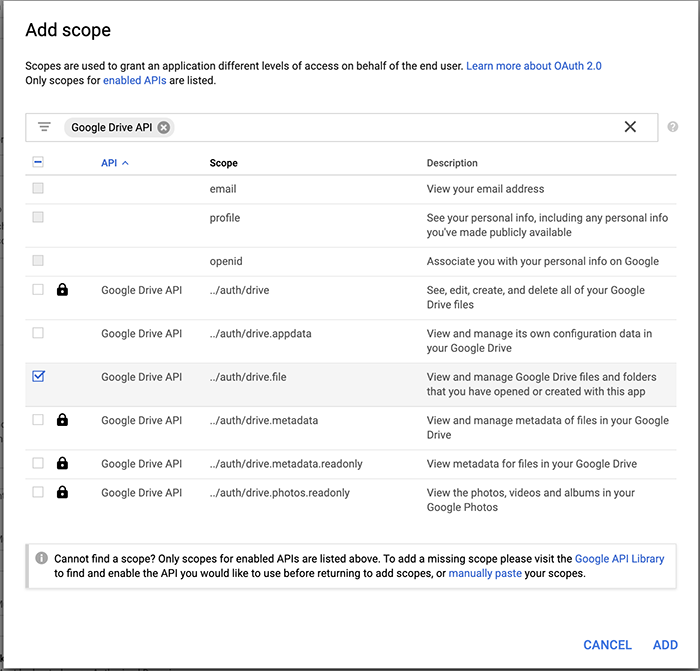Open the enabled APIs link
This screenshot has height=671, width=700.
pyautogui.click(x=134, y=80)
